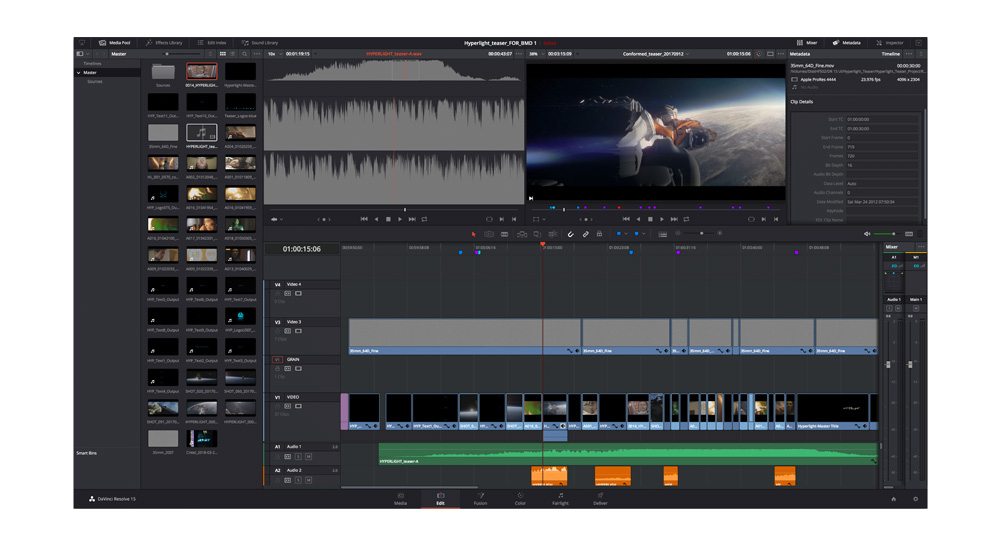Collapse the Master bin in the sidebar
The width and height of the screenshot is (1000, 547).
click(79, 73)
